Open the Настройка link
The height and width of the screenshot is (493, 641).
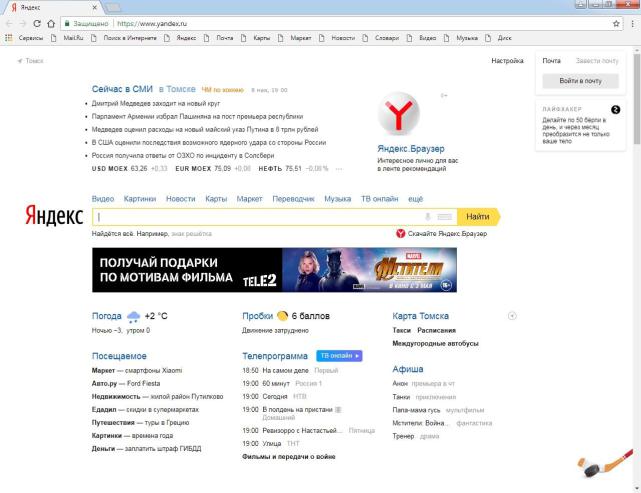click(x=507, y=61)
